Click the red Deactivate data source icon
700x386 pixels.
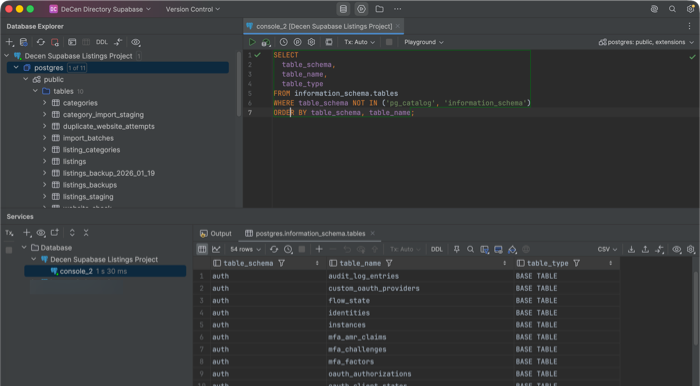55,42
